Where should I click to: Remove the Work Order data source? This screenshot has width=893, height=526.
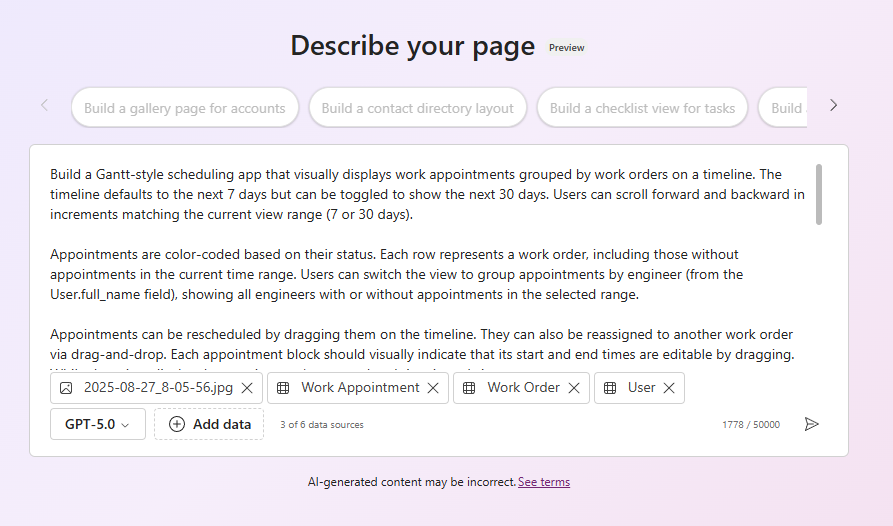point(574,388)
